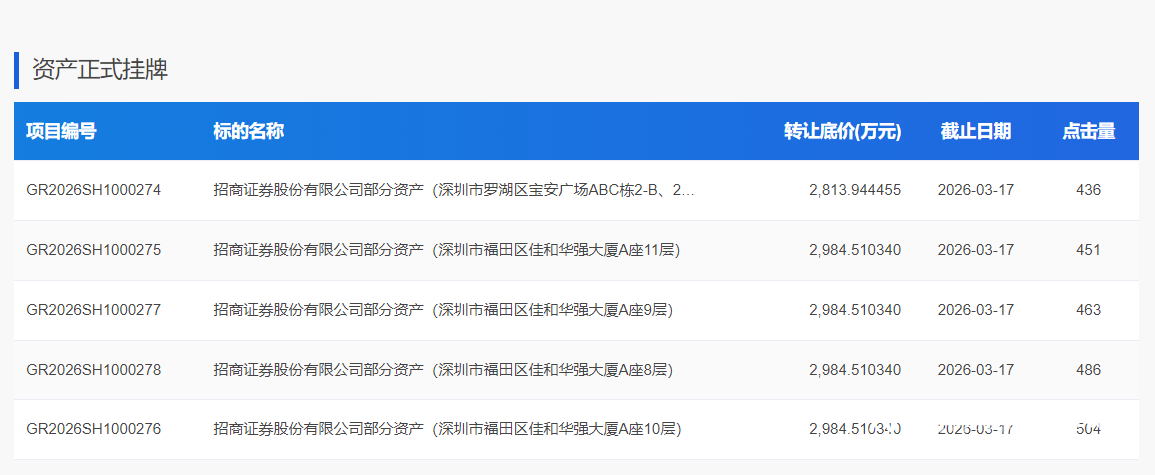
Task: Click the 点击量 column header
Action: [1088, 131]
